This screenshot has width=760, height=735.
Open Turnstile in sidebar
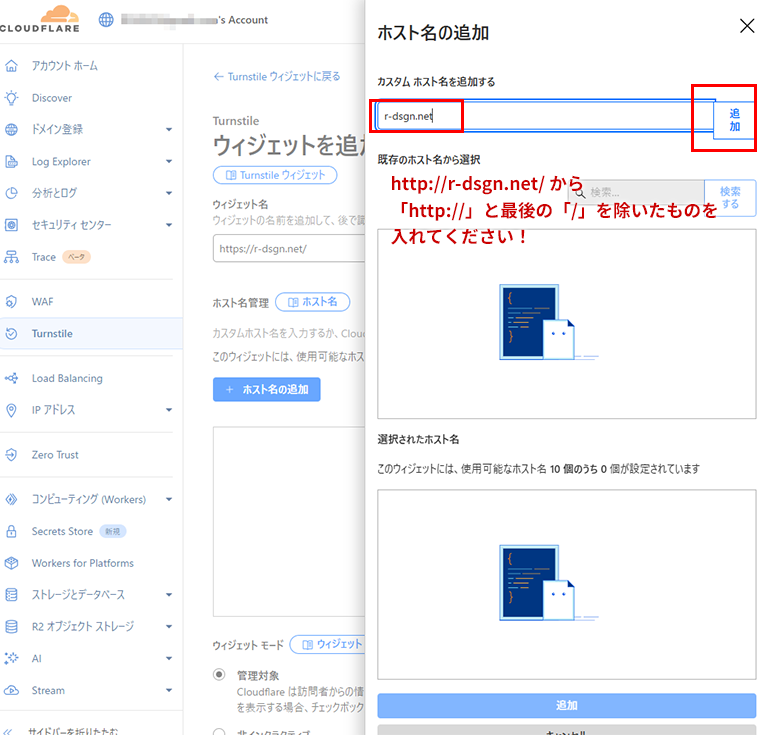point(52,334)
